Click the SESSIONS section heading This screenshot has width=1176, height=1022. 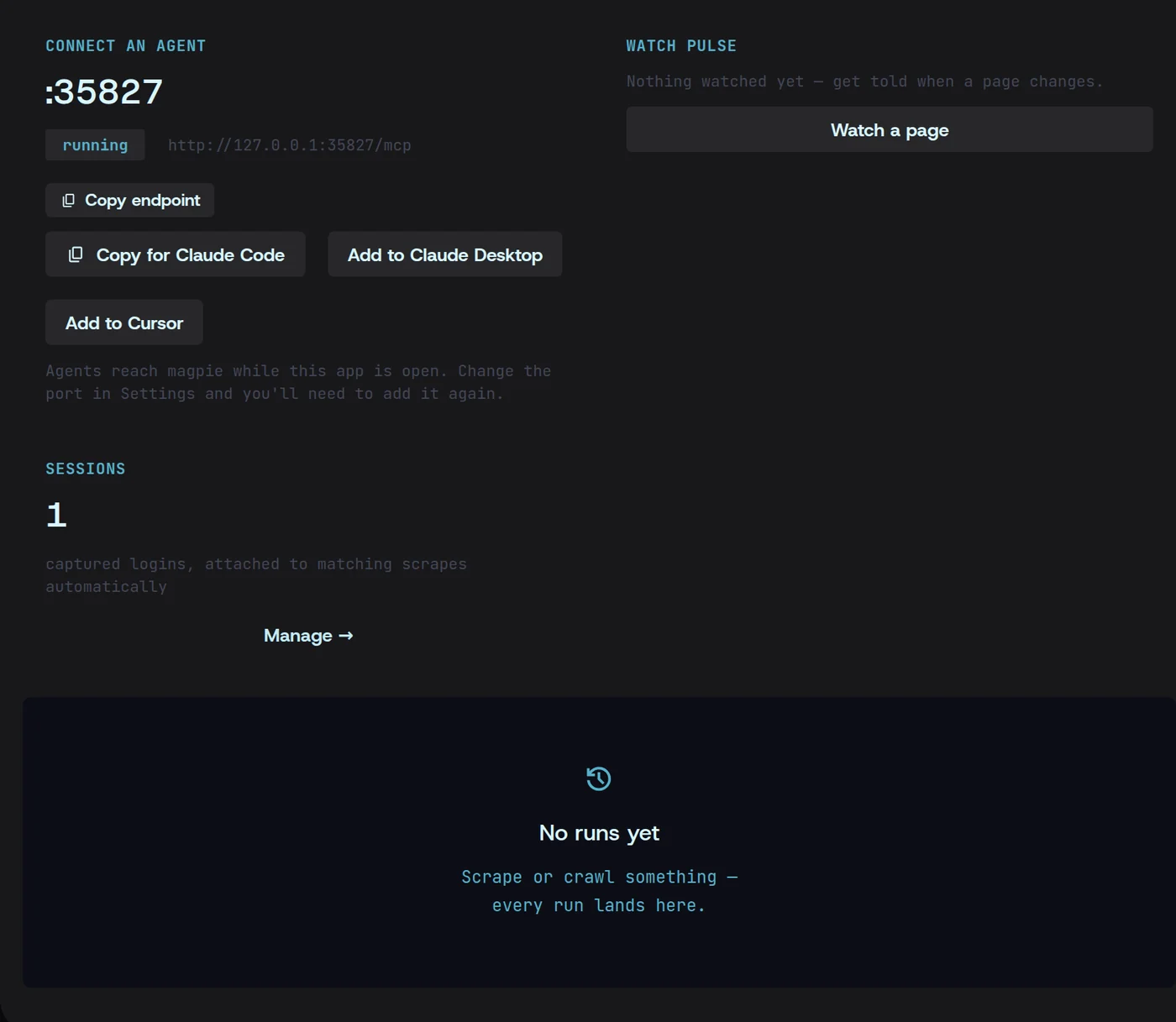point(86,469)
